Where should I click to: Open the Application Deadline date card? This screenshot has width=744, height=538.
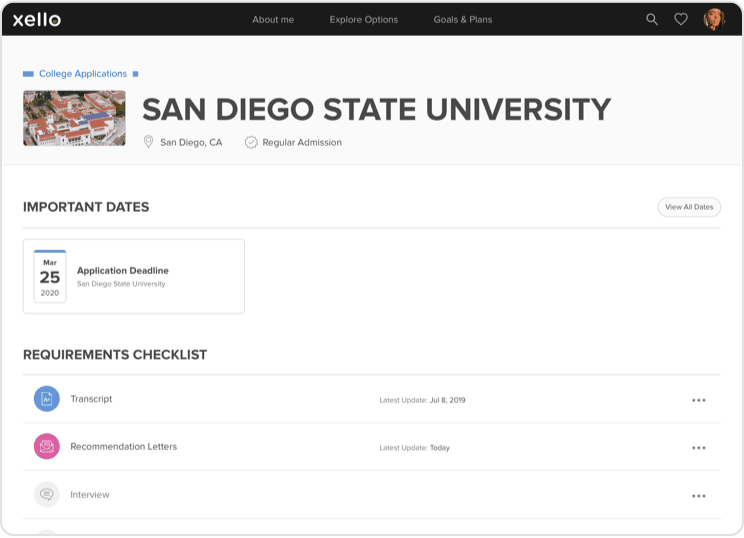tap(134, 276)
